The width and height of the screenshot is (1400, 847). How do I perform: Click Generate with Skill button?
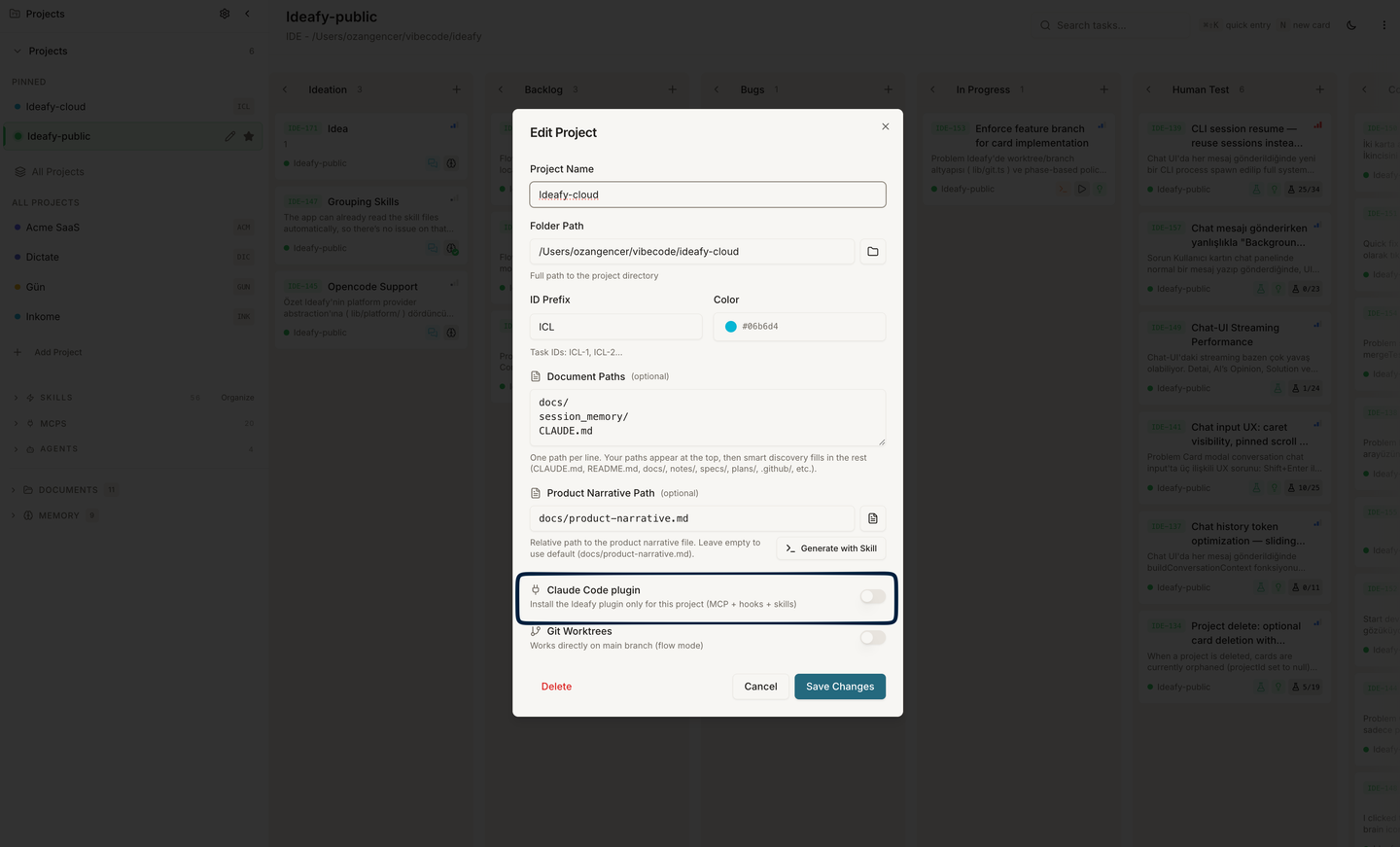coord(831,548)
